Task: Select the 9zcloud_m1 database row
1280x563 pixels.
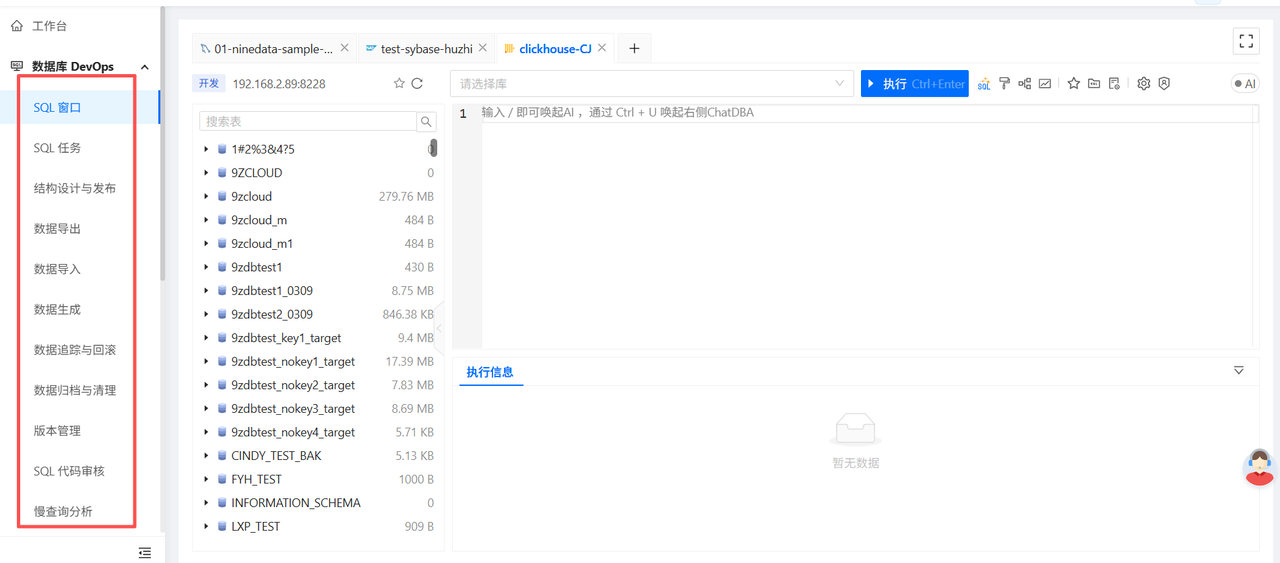Action: [320, 244]
